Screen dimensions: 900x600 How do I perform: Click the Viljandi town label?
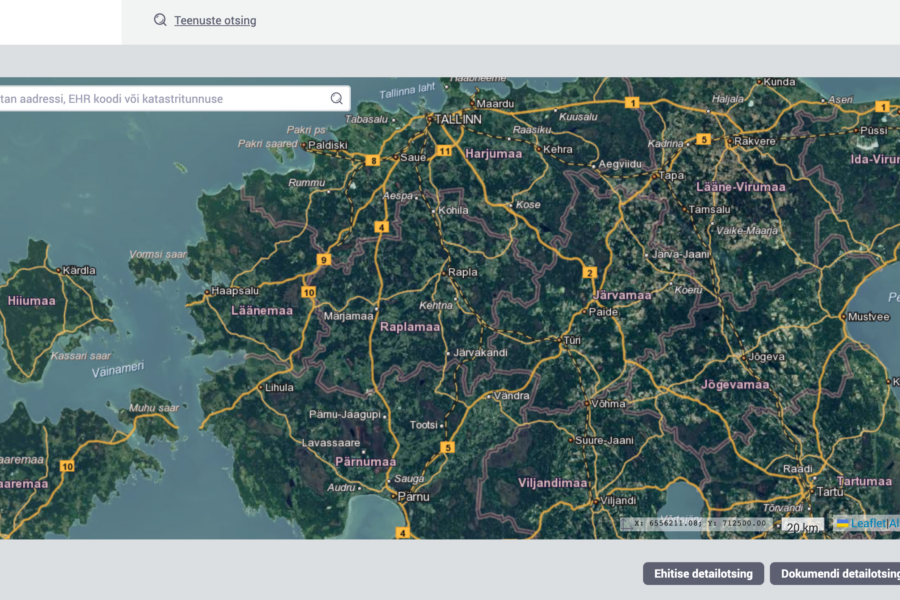click(x=618, y=501)
